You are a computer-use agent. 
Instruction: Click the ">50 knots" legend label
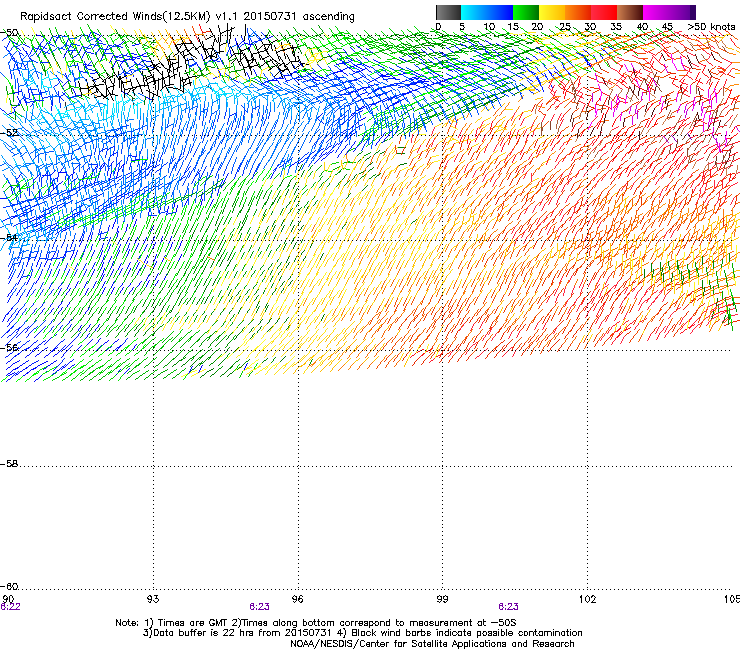coord(711,27)
